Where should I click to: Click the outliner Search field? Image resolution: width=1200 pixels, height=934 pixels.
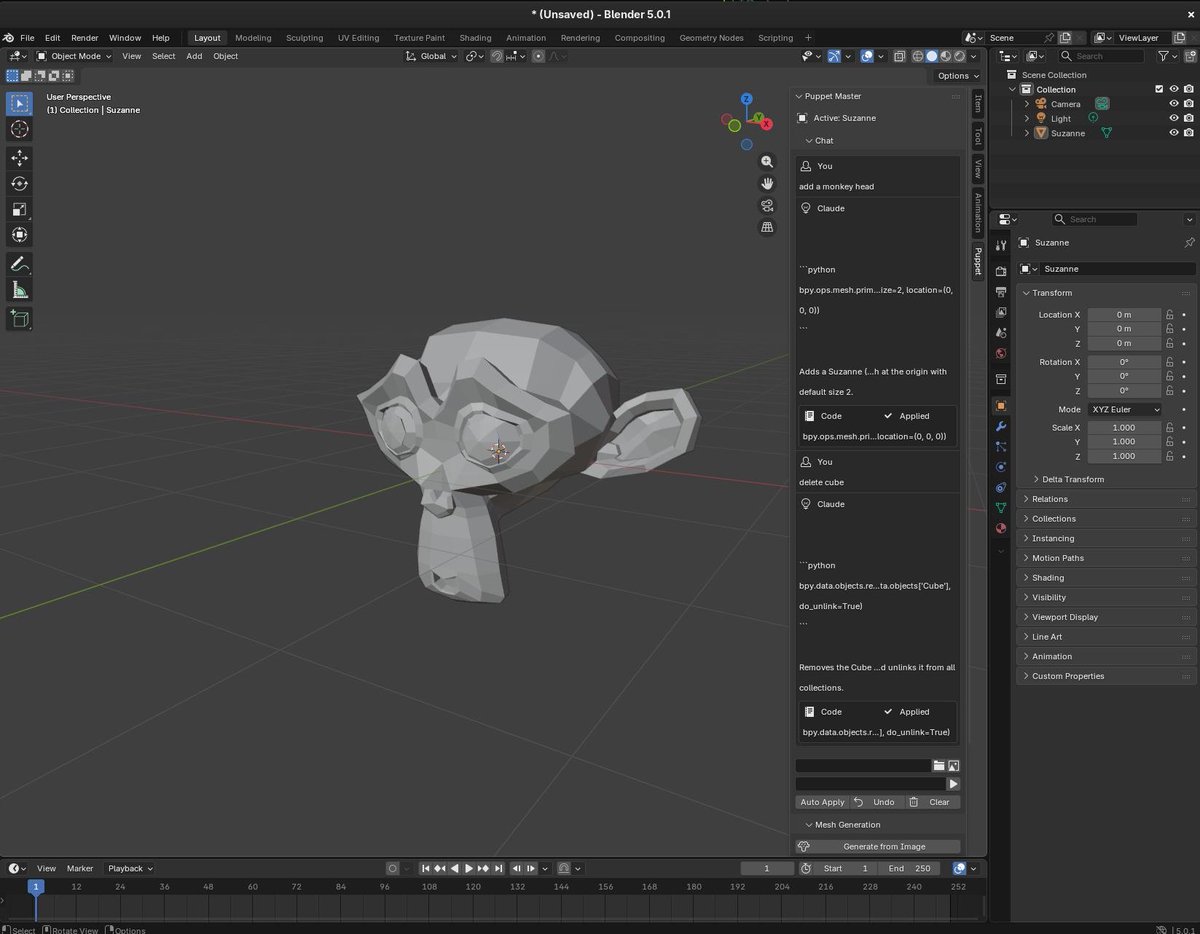tap(1100, 56)
